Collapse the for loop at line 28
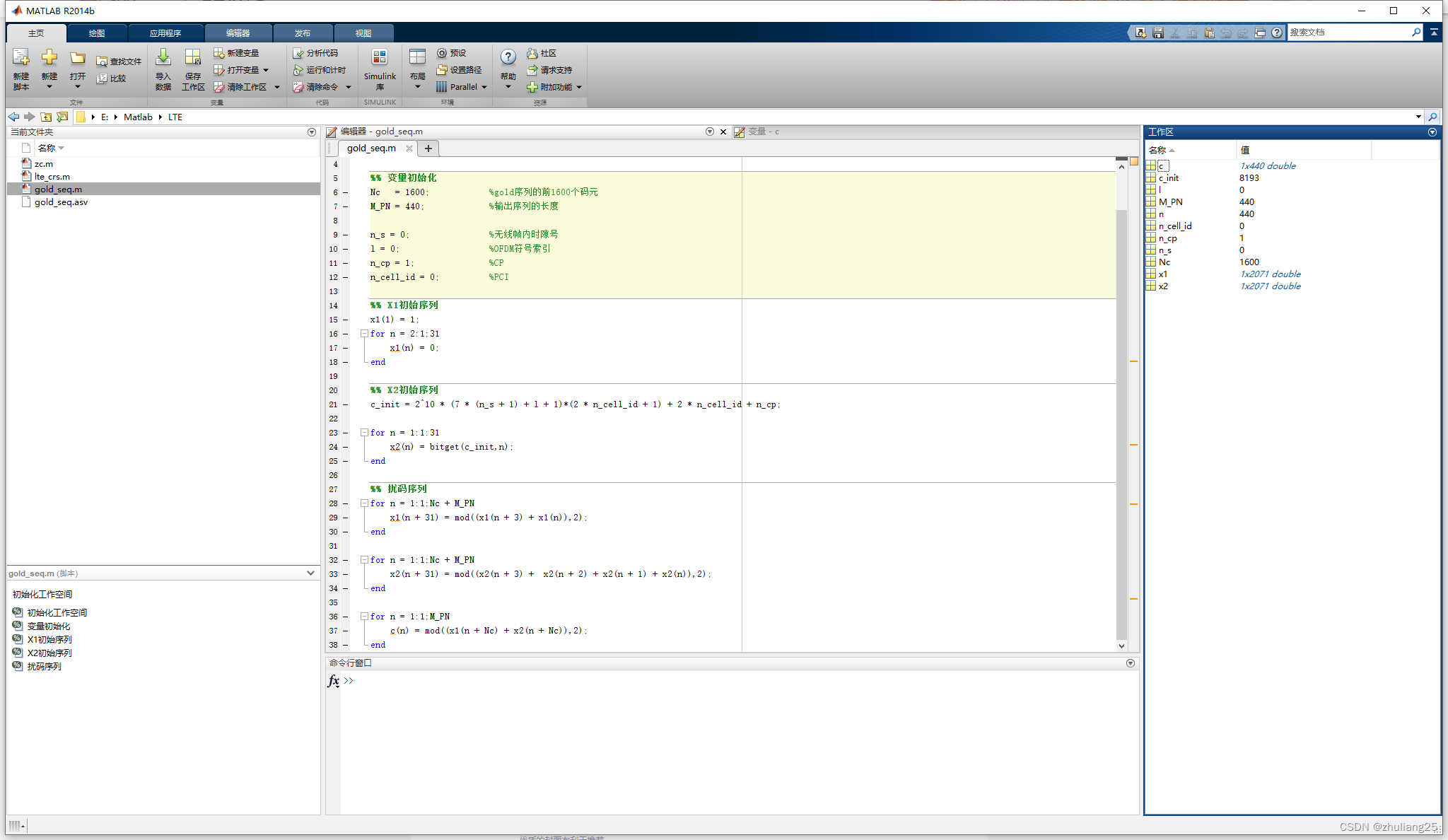 tap(364, 503)
